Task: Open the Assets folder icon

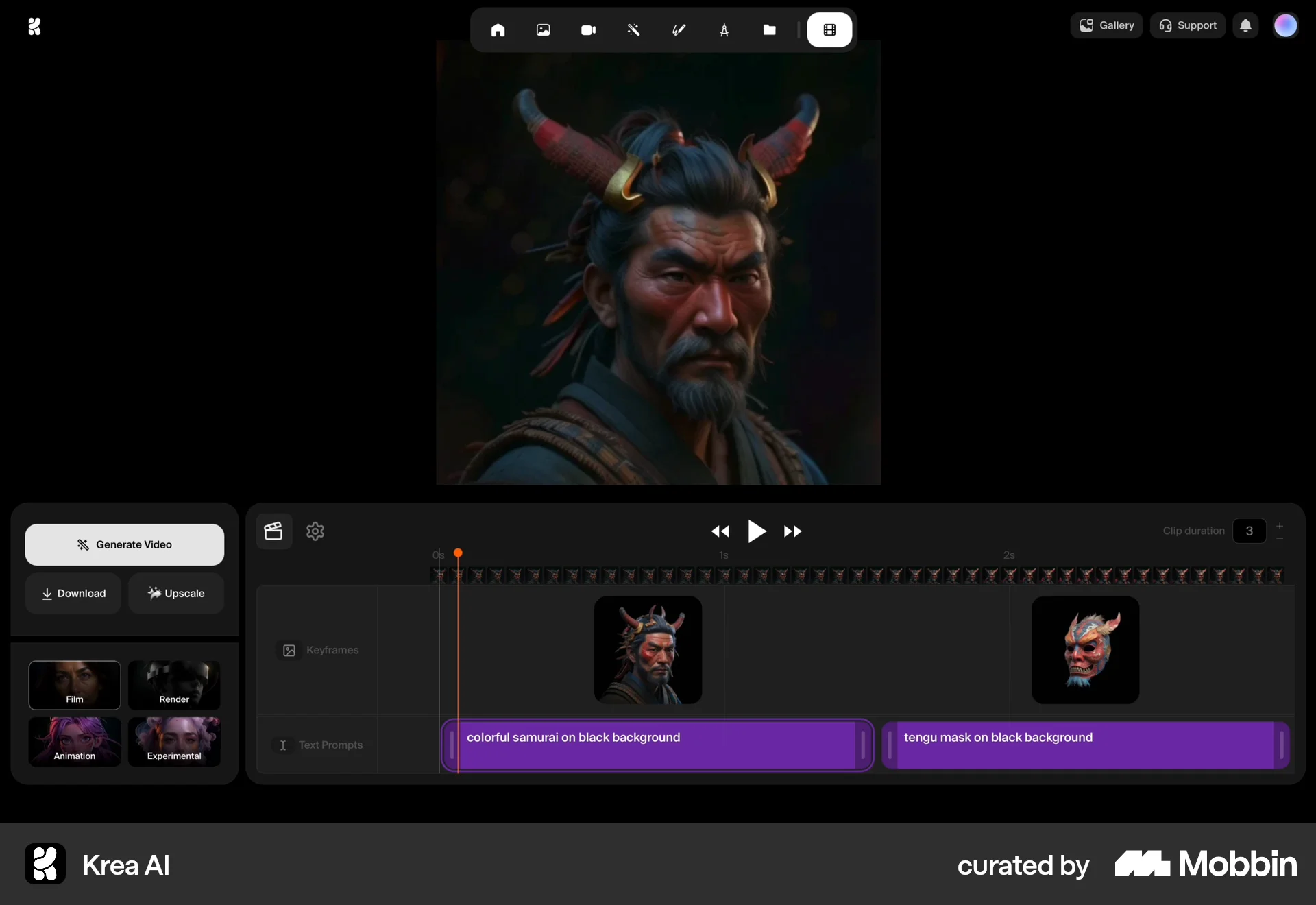Action: pos(770,29)
